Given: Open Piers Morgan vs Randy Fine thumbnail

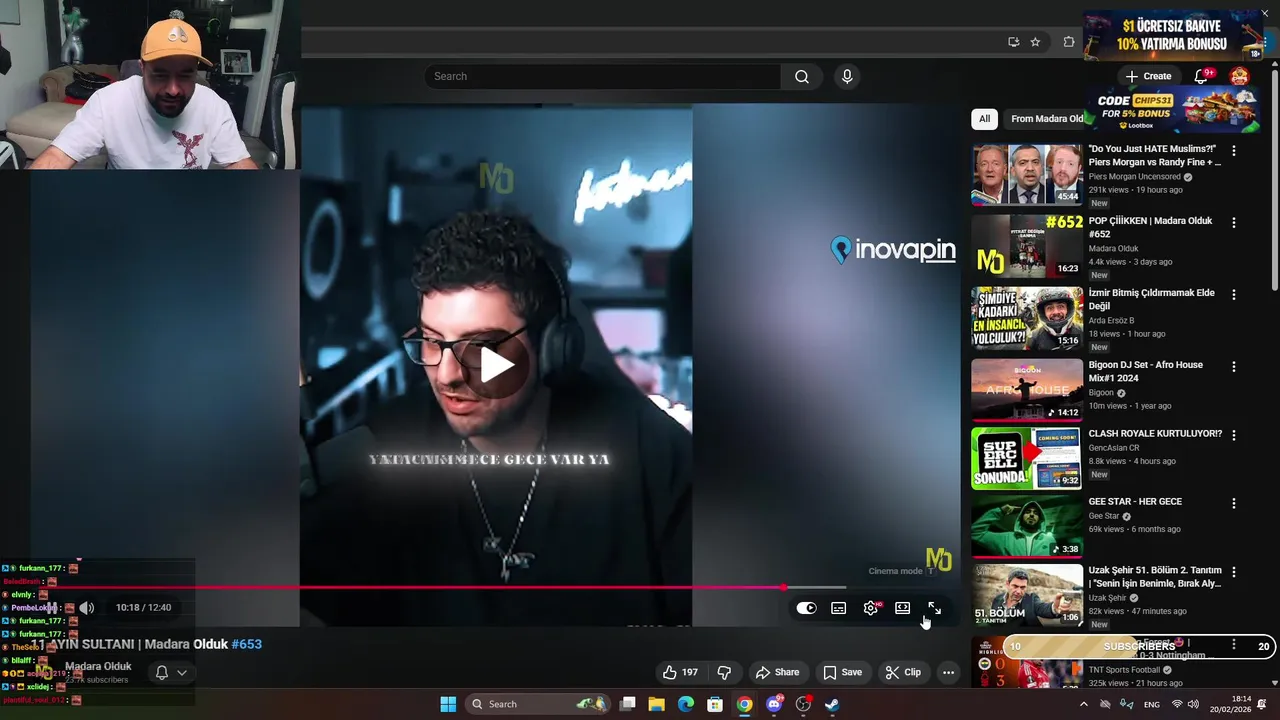Looking at the screenshot, I should tap(1027, 174).
